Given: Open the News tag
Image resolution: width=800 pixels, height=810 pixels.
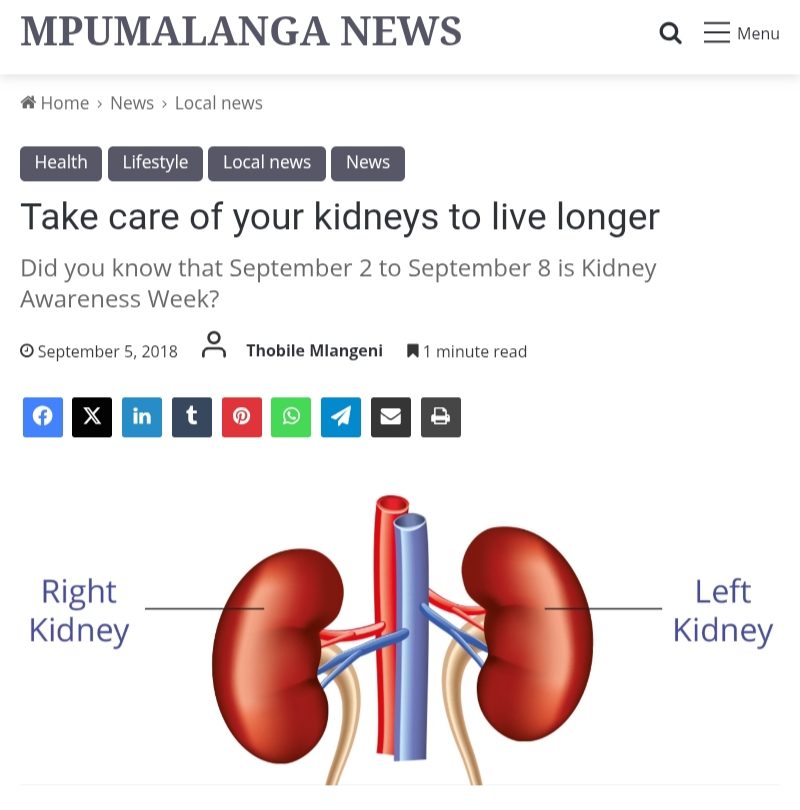Looking at the screenshot, I should point(368,162).
